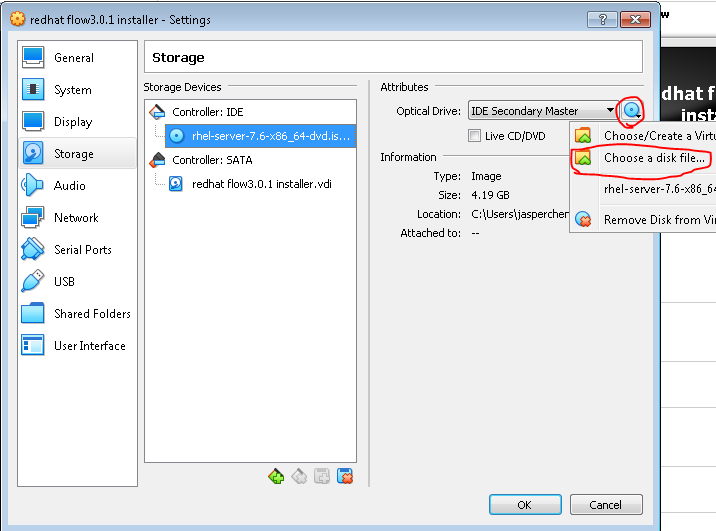
Task: Click the remove storage attachment icon
Action: [345, 476]
